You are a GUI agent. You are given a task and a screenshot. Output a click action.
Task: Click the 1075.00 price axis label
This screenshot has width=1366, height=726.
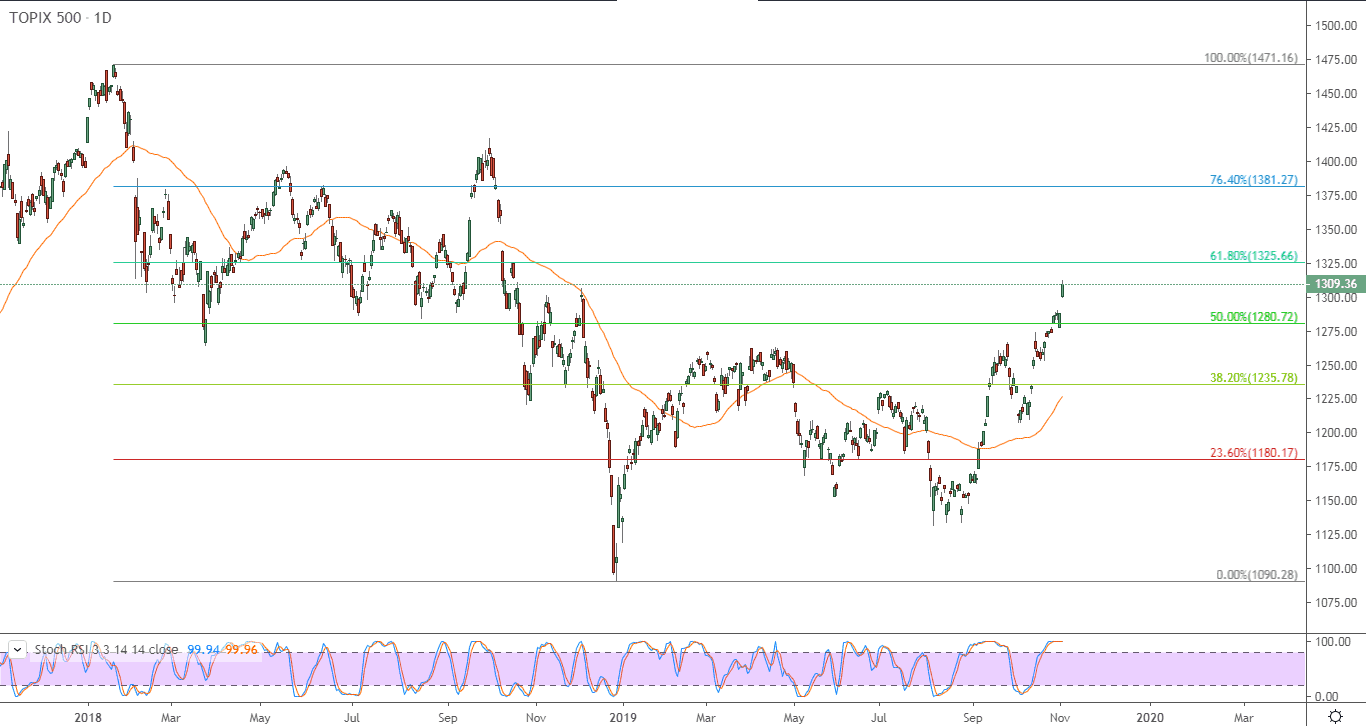(x=1337, y=602)
